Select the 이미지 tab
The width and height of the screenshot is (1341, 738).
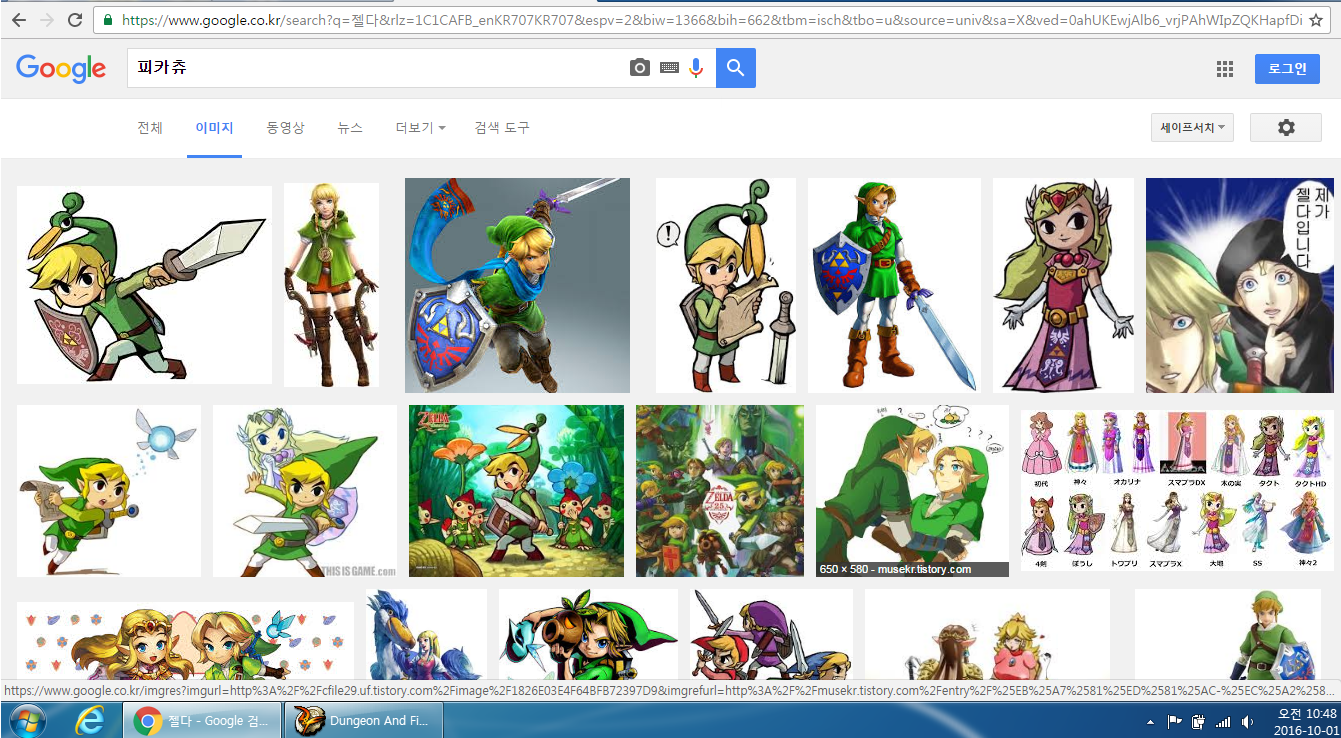(x=214, y=128)
